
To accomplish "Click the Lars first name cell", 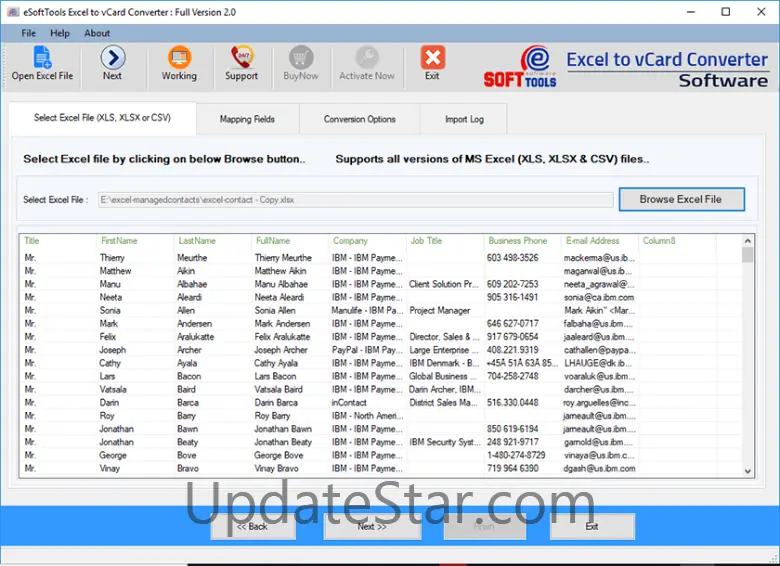I will 107,376.
